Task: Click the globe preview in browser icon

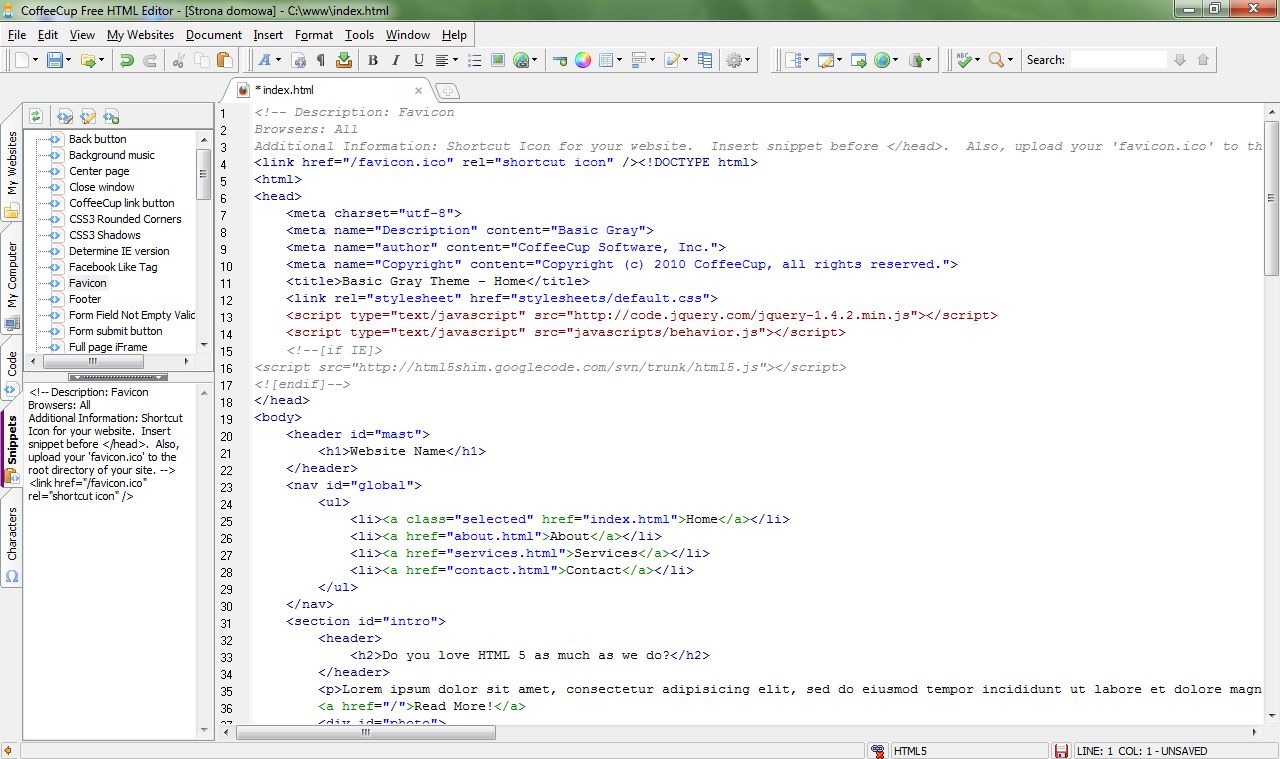Action: coord(882,60)
